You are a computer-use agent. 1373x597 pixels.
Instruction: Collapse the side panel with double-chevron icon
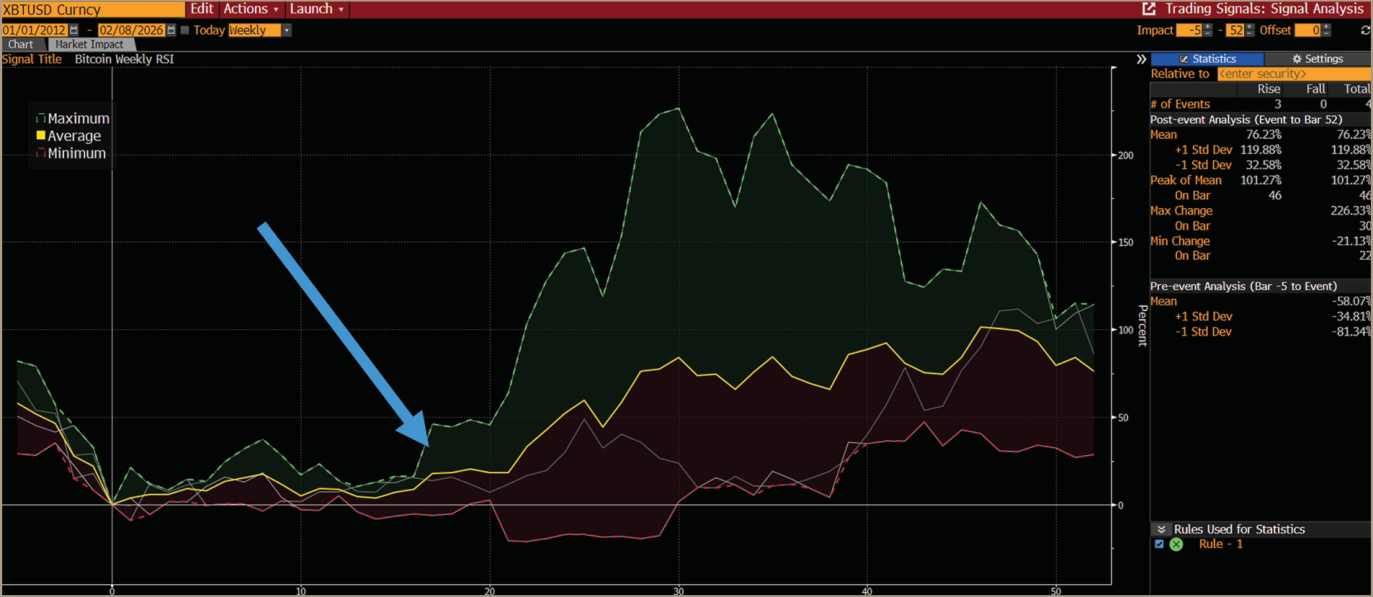[1141, 59]
